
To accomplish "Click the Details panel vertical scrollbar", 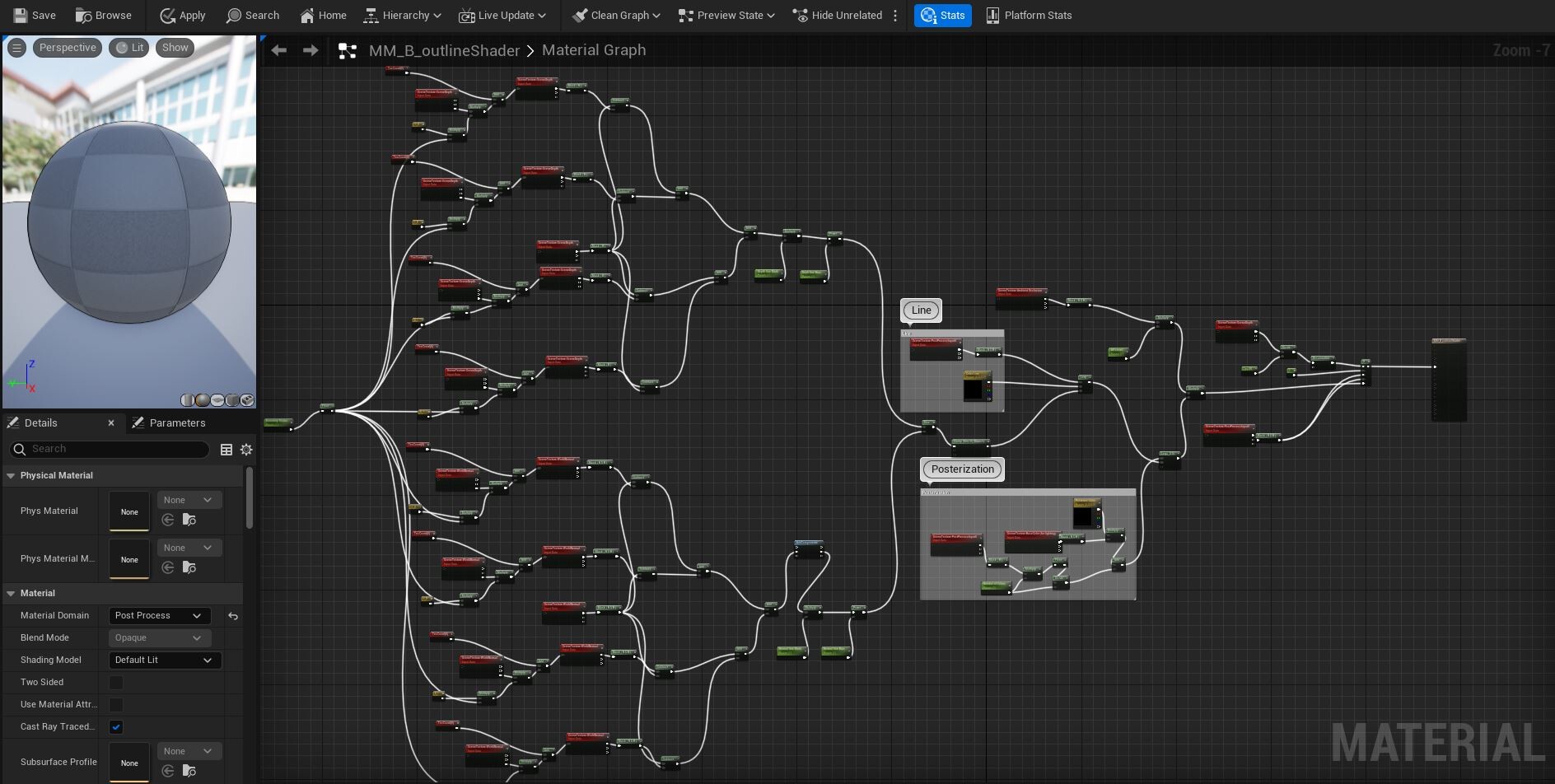I will 250,498.
